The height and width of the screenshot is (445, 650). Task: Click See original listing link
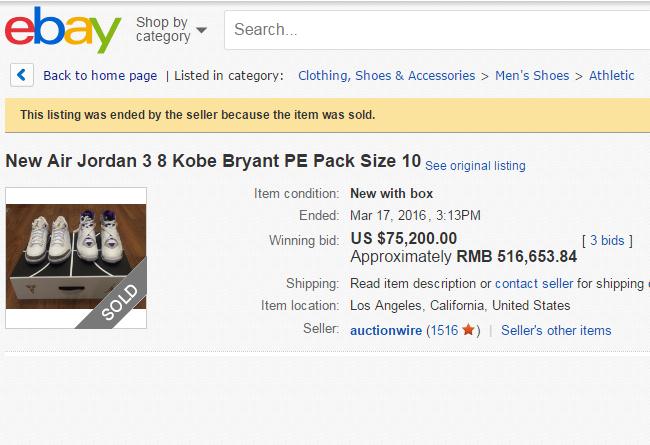[x=475, y=166]
